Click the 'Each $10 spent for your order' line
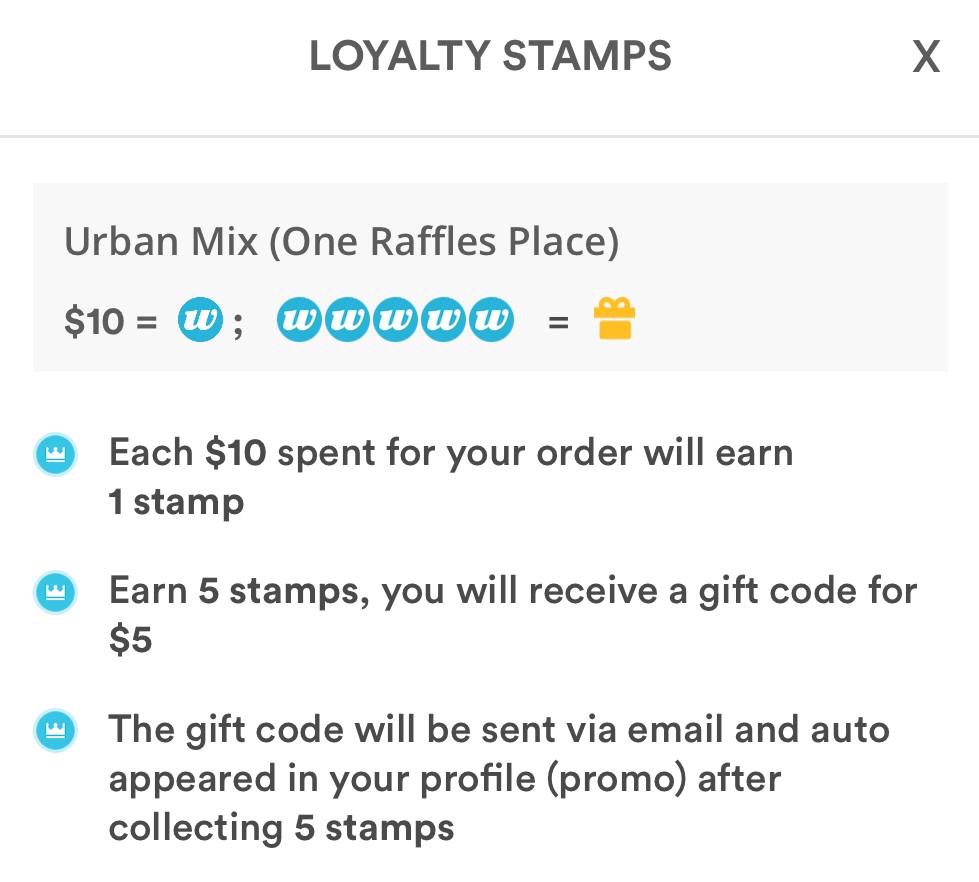 click(450, 453)
